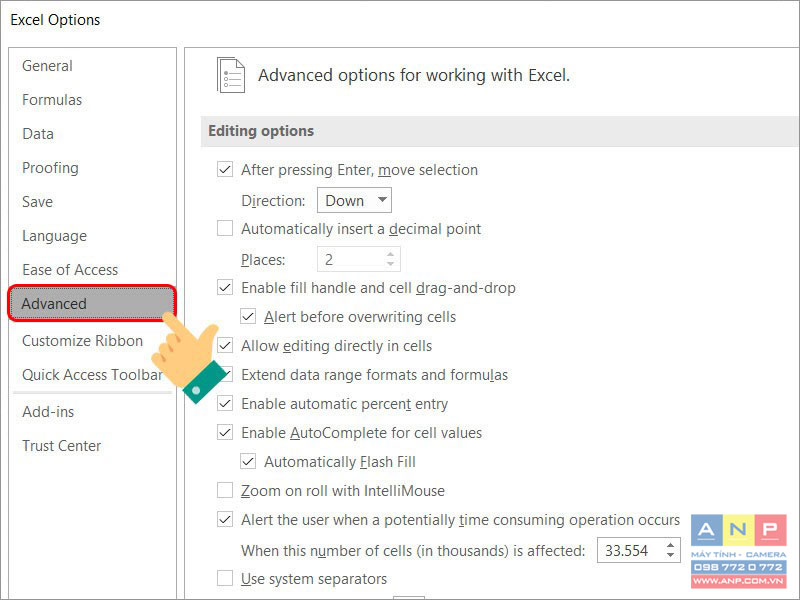Go to Quick Access Toolbar settings
This screenshot has height=600, width=800.
(x=92, y=374)
